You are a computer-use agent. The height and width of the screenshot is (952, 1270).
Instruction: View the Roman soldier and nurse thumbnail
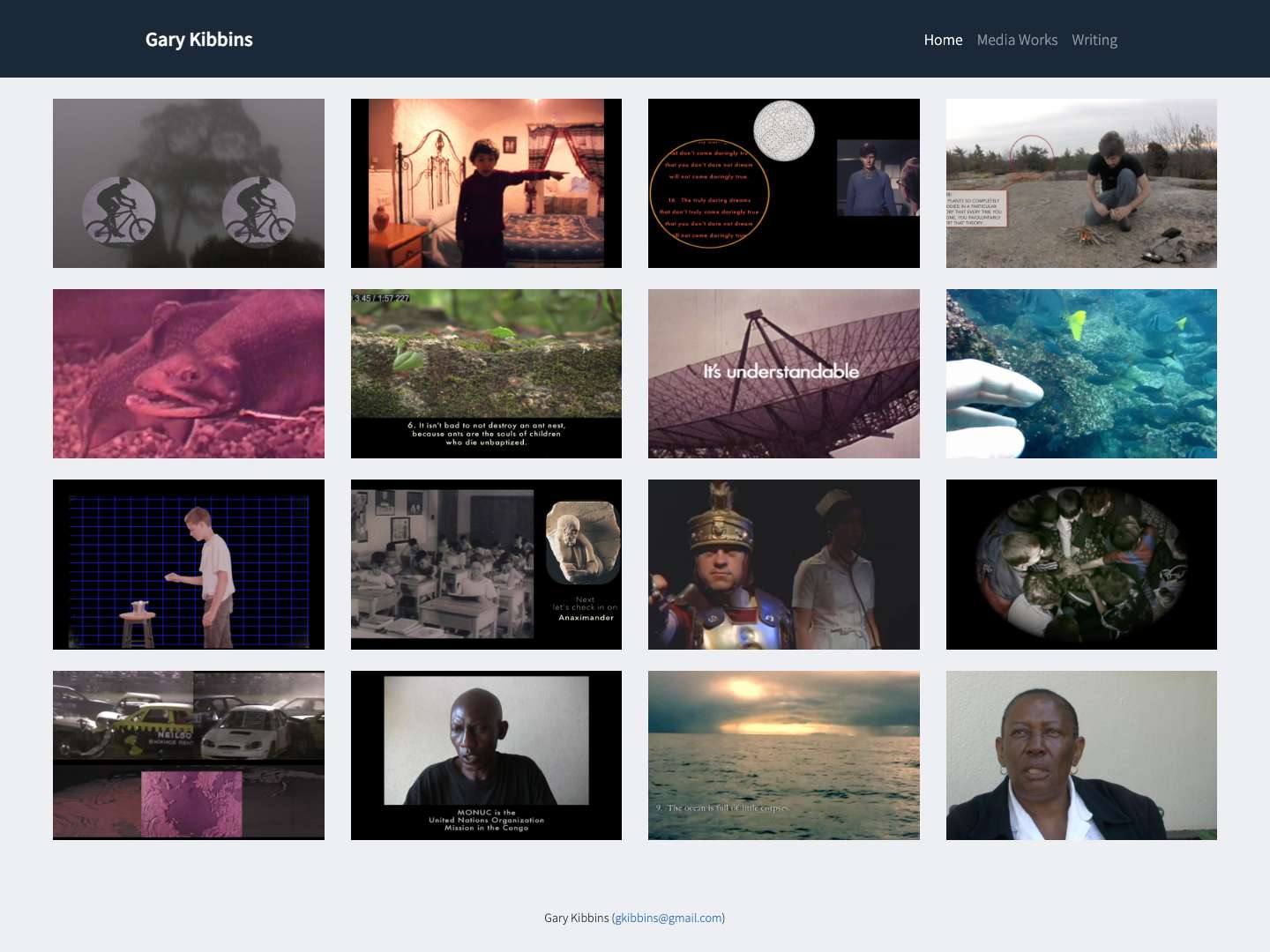tap(783, 564)
